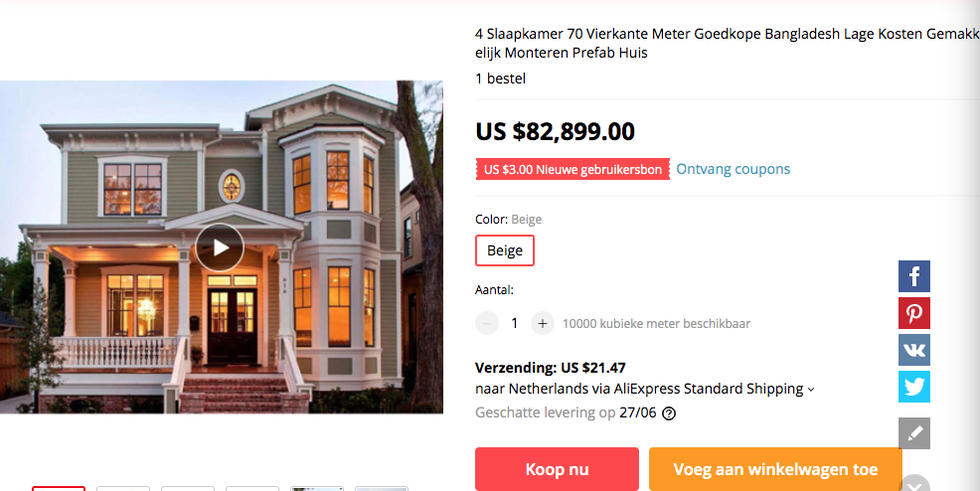Screen dimensions: 980x491
Task: Increase quantity with the plus button
Action: [x=542, y=324]
